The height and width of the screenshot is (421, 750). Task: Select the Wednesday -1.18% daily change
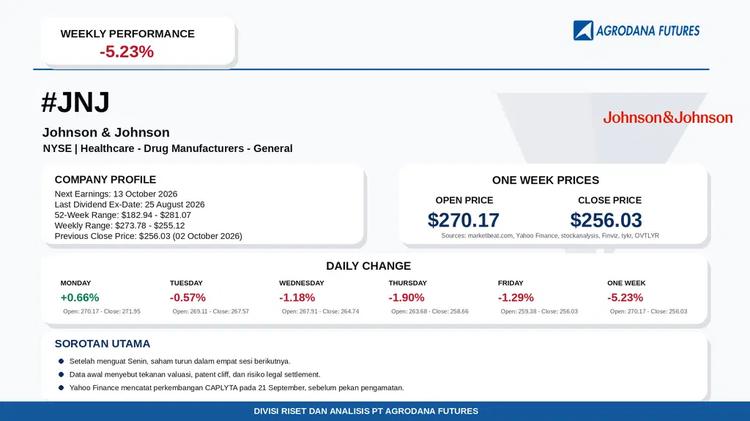[297, 298]
